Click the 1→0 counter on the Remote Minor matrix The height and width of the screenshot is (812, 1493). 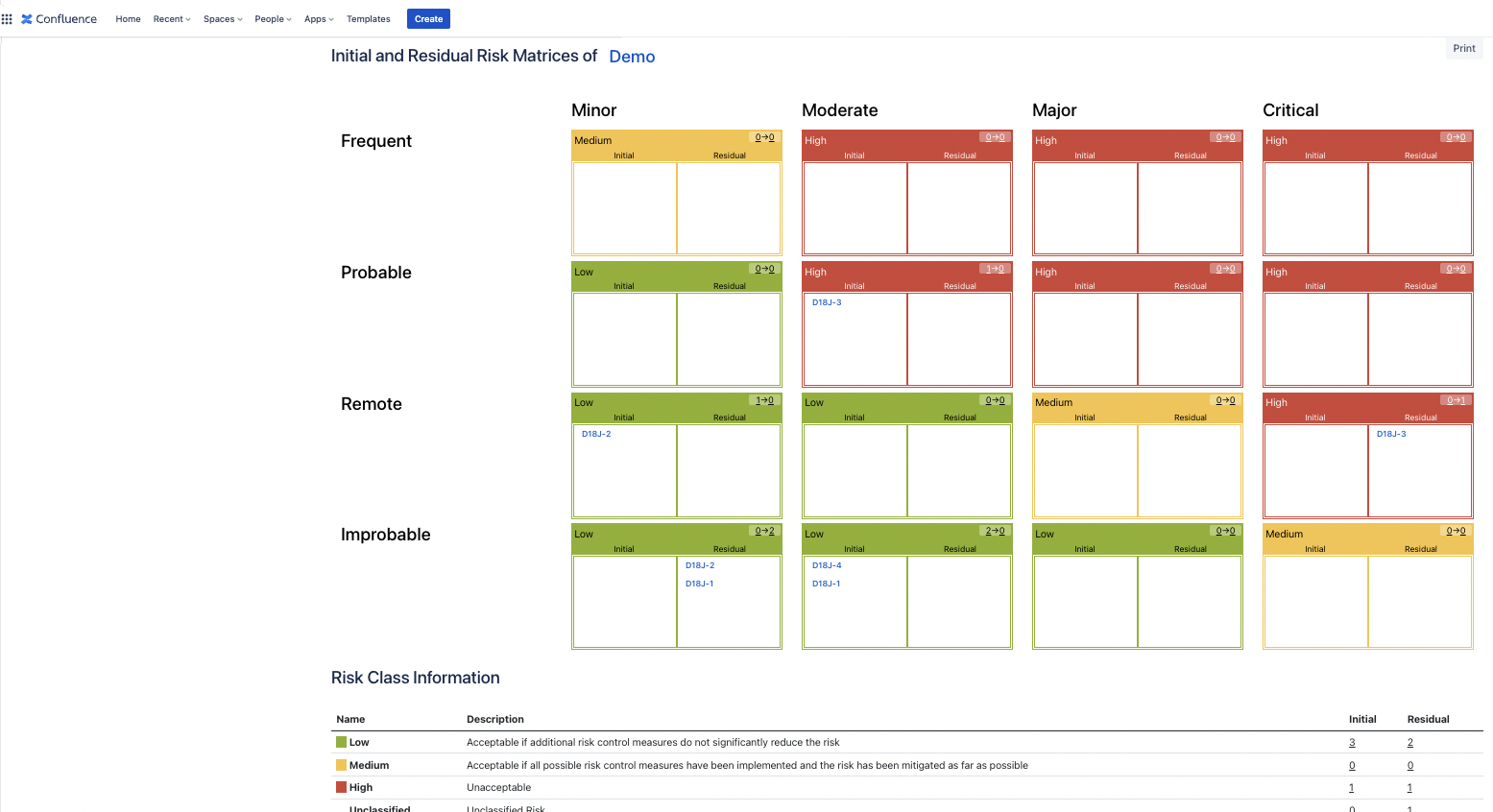[x=764, y=398]
